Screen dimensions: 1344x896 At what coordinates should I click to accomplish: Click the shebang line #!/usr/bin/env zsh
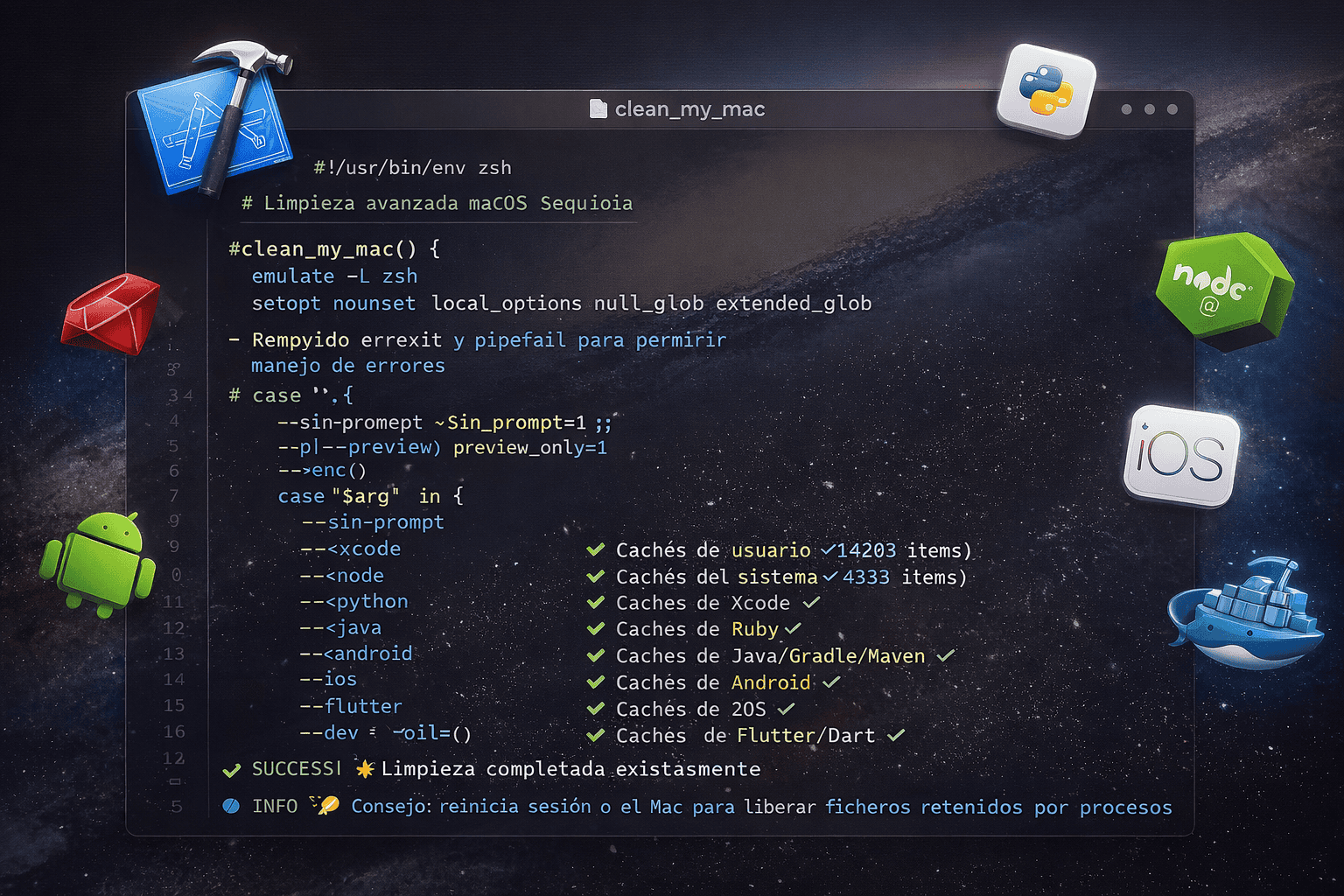point(412,167)
